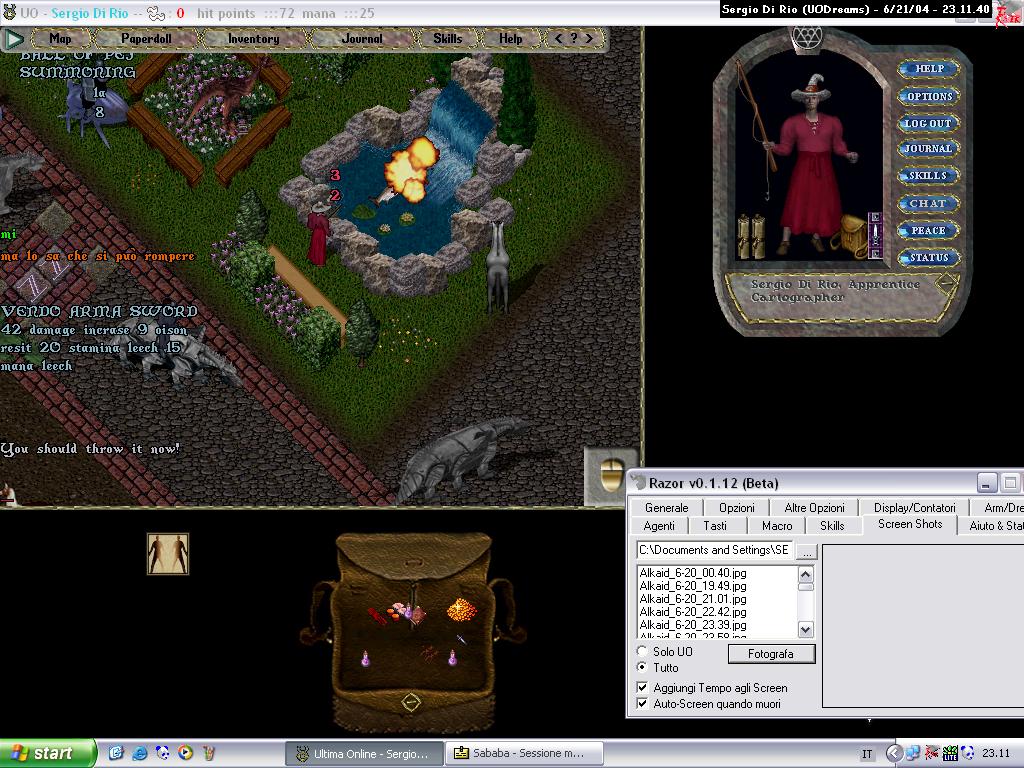The width and height of the screenshot is (1024, 768).
Task: Switch to Razor's Altre Opzioni tab
Action: 814,507
